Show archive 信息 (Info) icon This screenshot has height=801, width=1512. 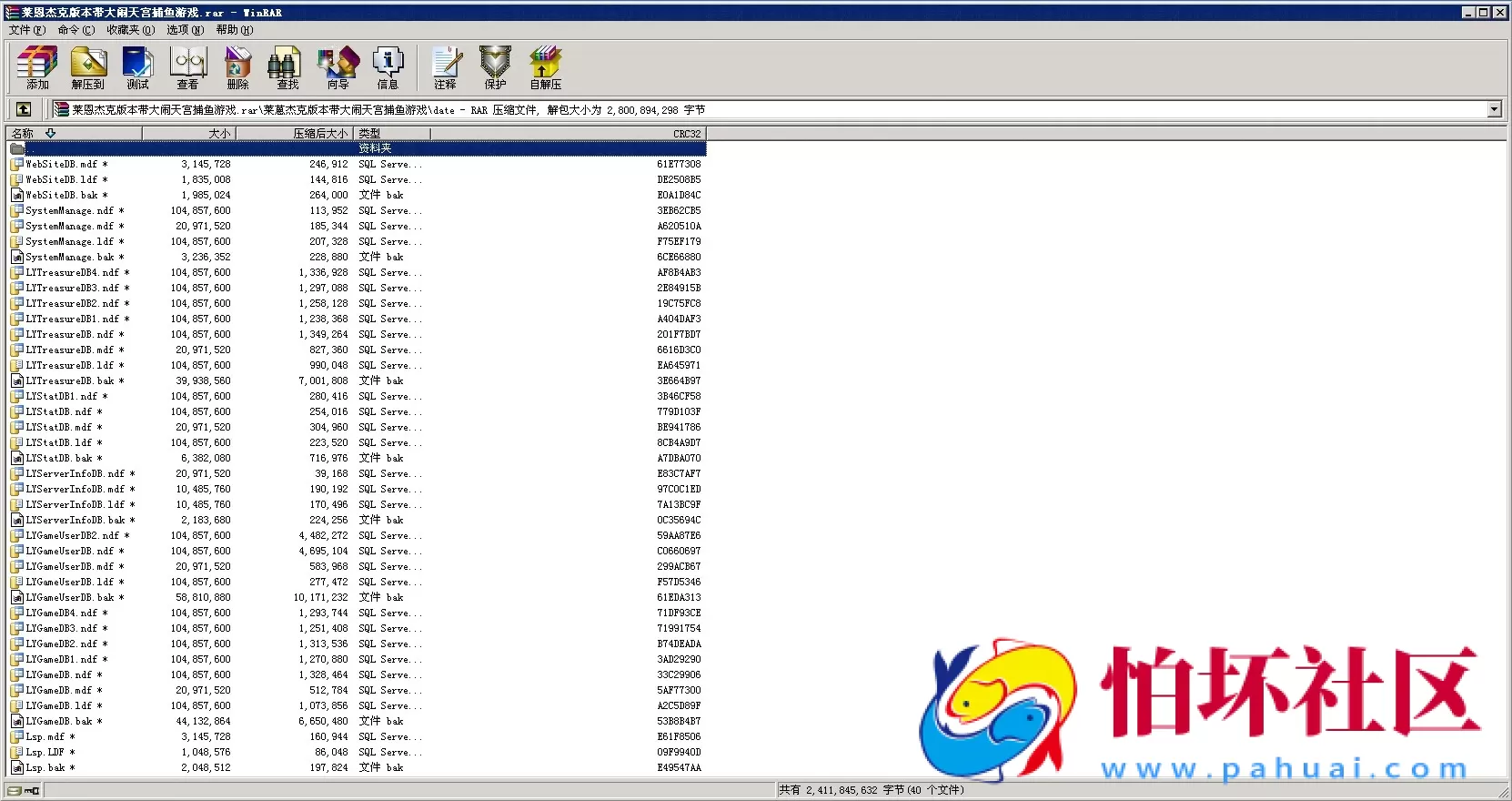pyautogui.click(x=388, y=68)
